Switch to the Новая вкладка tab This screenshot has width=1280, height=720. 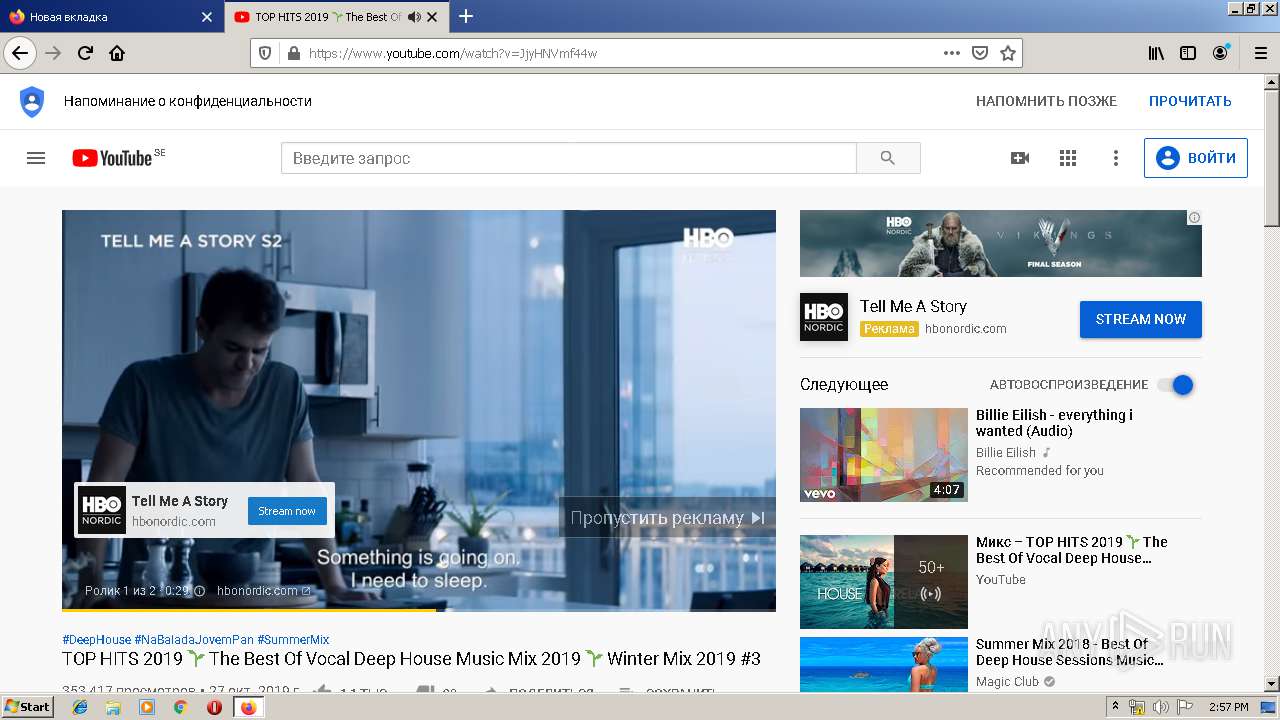[111, 17]
